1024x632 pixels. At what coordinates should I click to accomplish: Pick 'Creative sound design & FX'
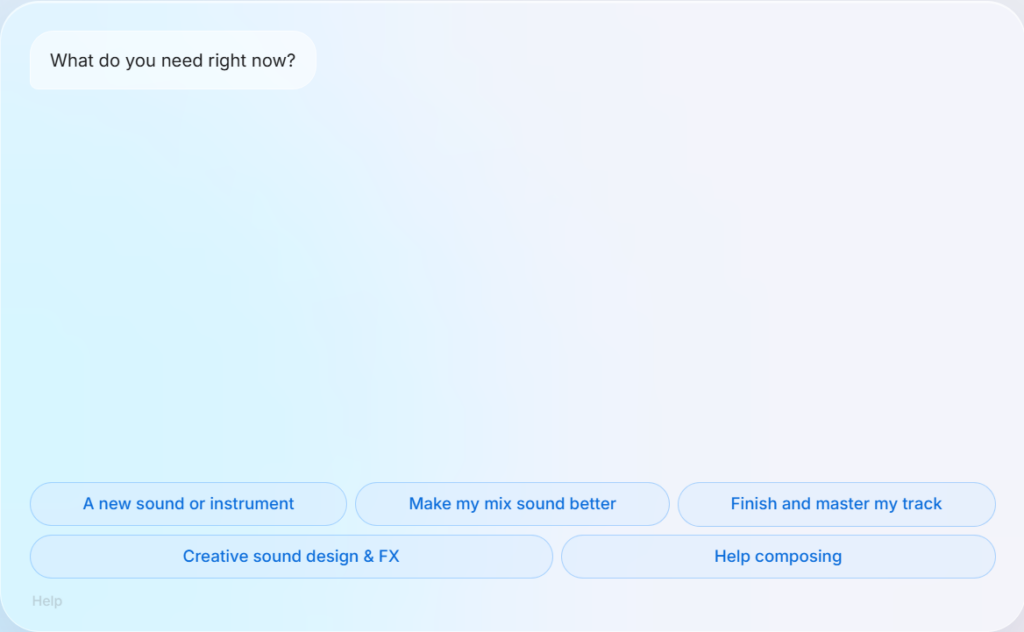pyautogui.click(x=291, y=556)
